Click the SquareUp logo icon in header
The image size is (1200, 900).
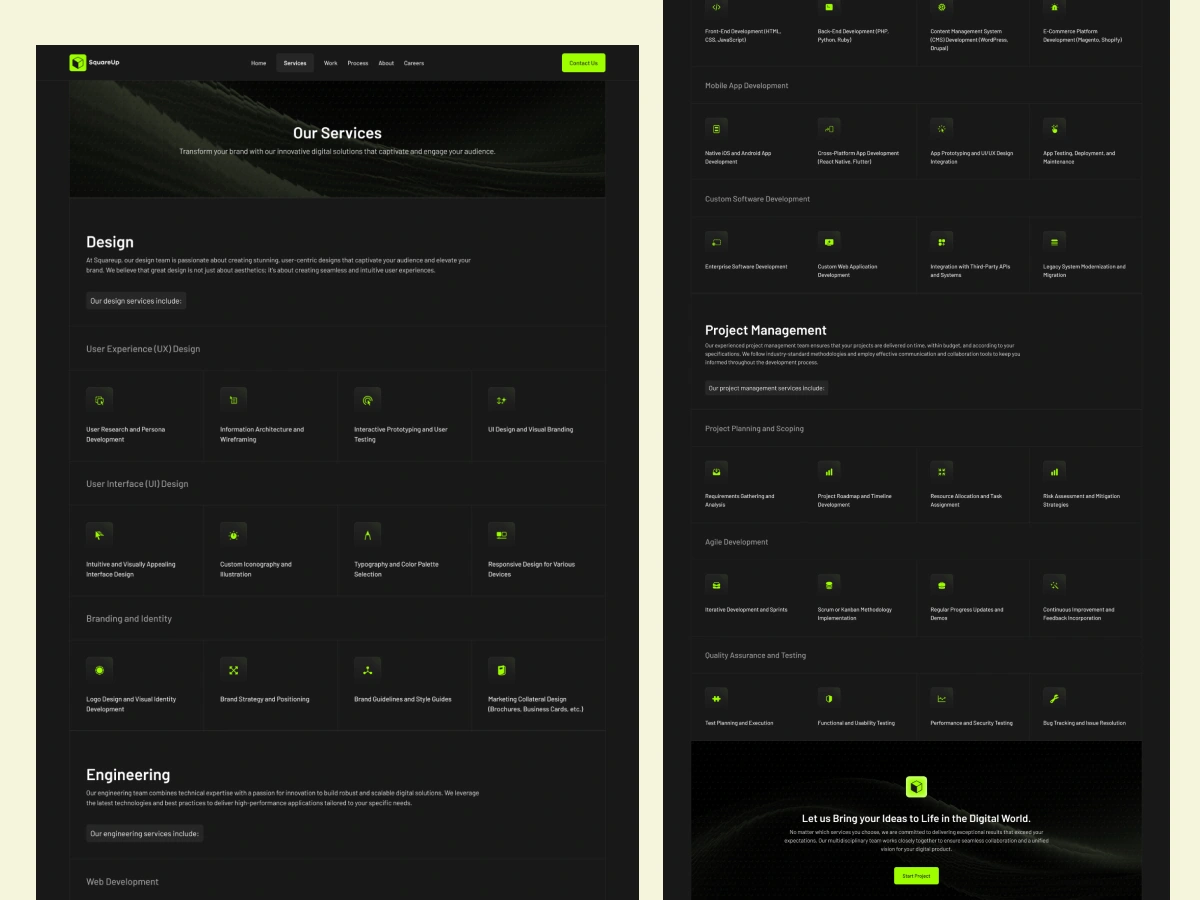coord(78,63)
